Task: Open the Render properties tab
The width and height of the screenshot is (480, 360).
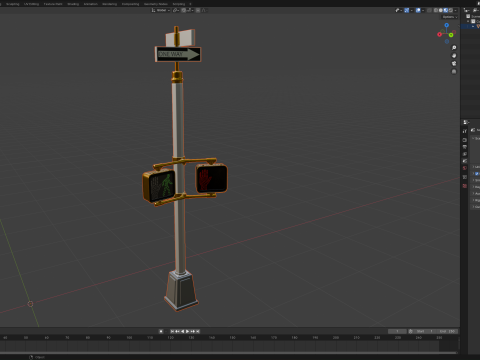Action: 465,140
